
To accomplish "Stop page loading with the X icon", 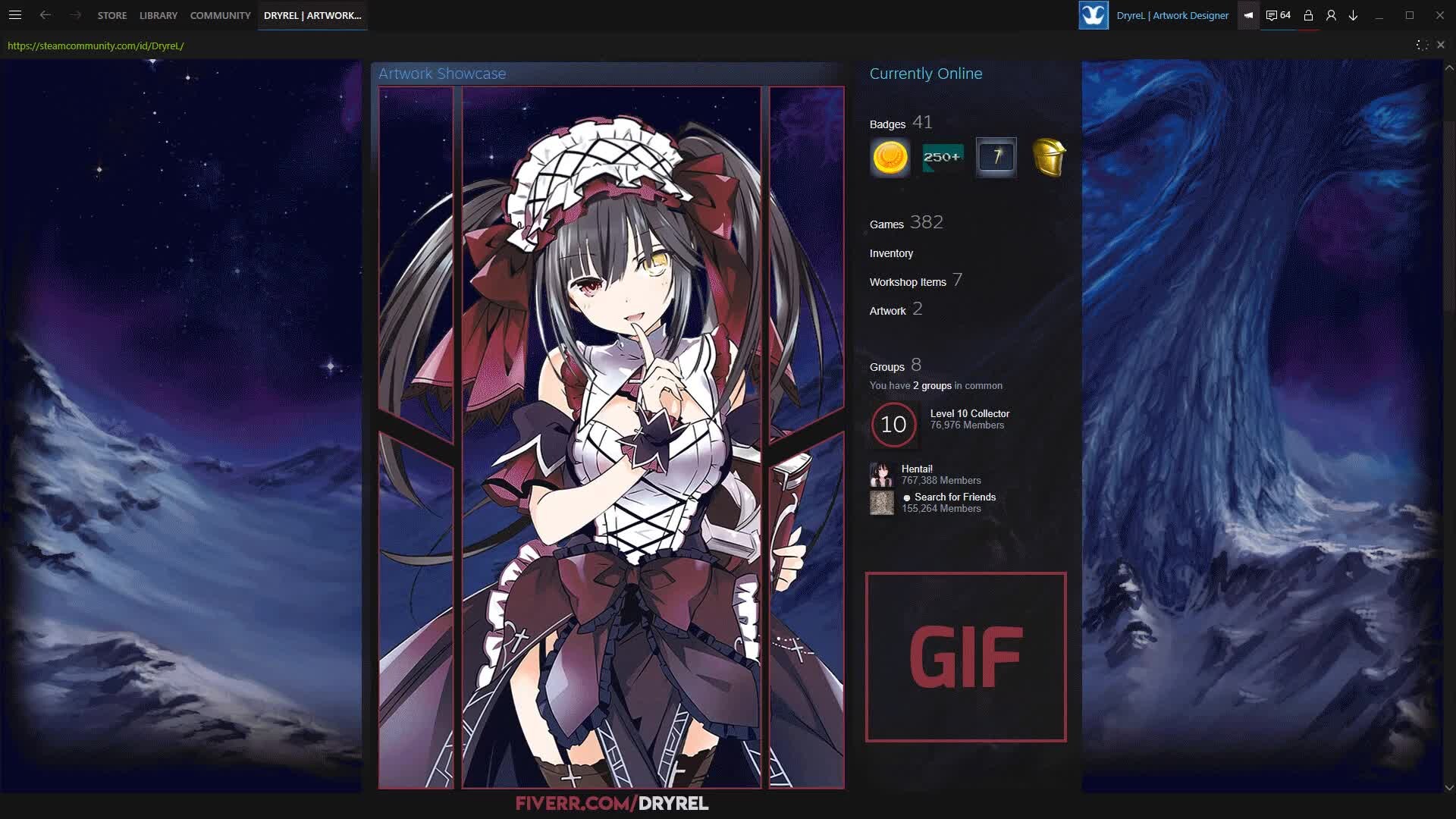I will coord(1441,45).
